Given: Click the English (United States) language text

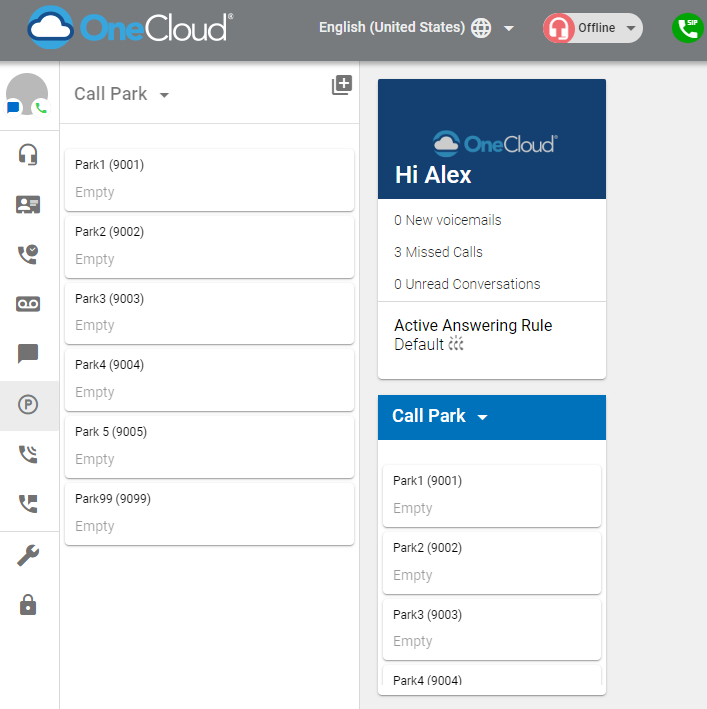Looking at the screenshot, I should point(392,28).
